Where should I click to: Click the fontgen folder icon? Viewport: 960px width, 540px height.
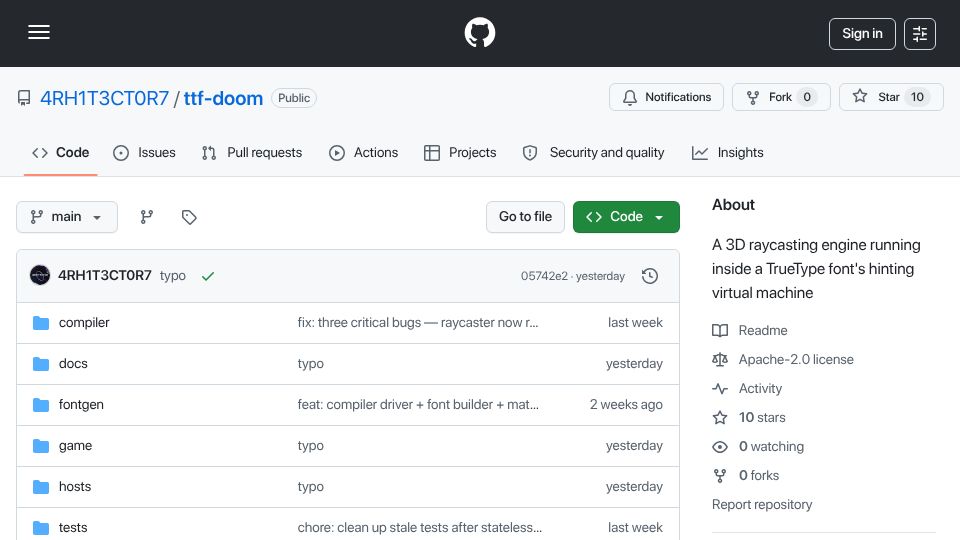(x=40, y=405)
